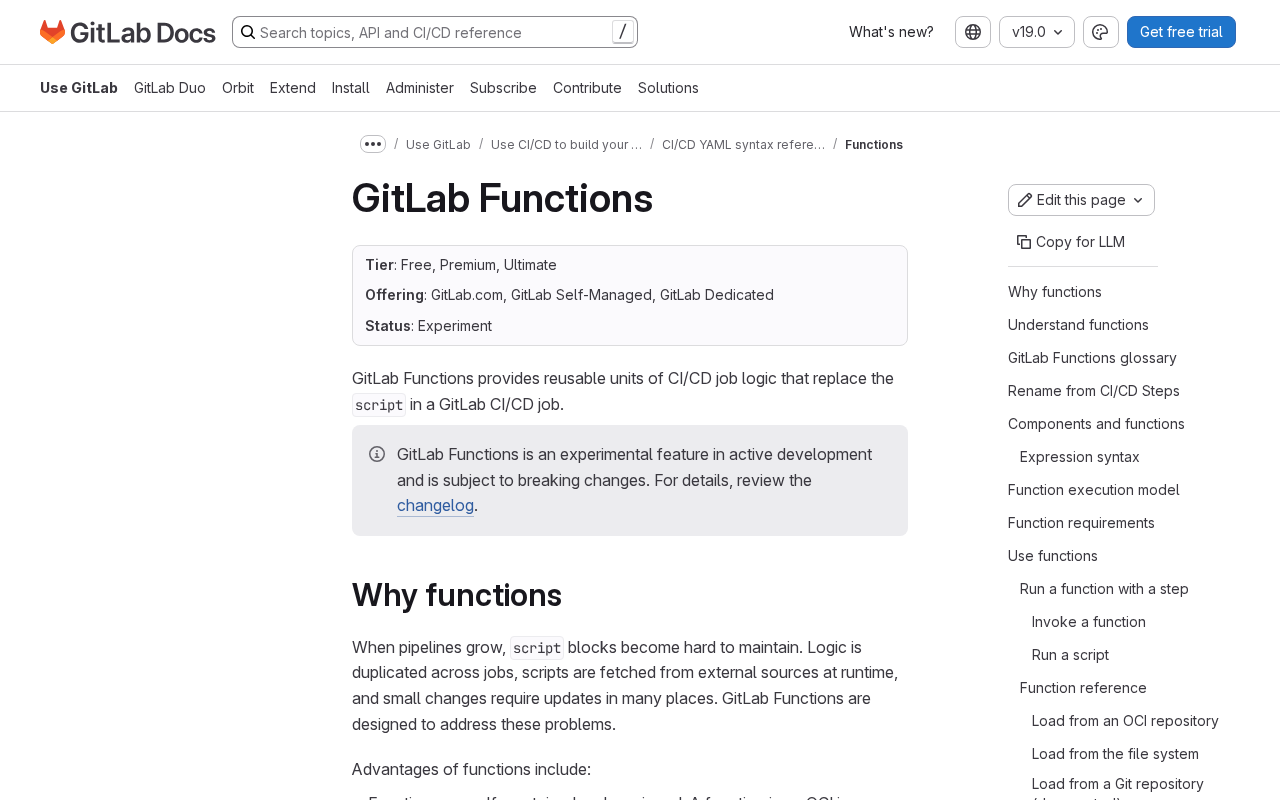This screenshot has height=800, width=1280.
Task: Click the Use CI/CD to build breadcrumb
Action: 566,144
